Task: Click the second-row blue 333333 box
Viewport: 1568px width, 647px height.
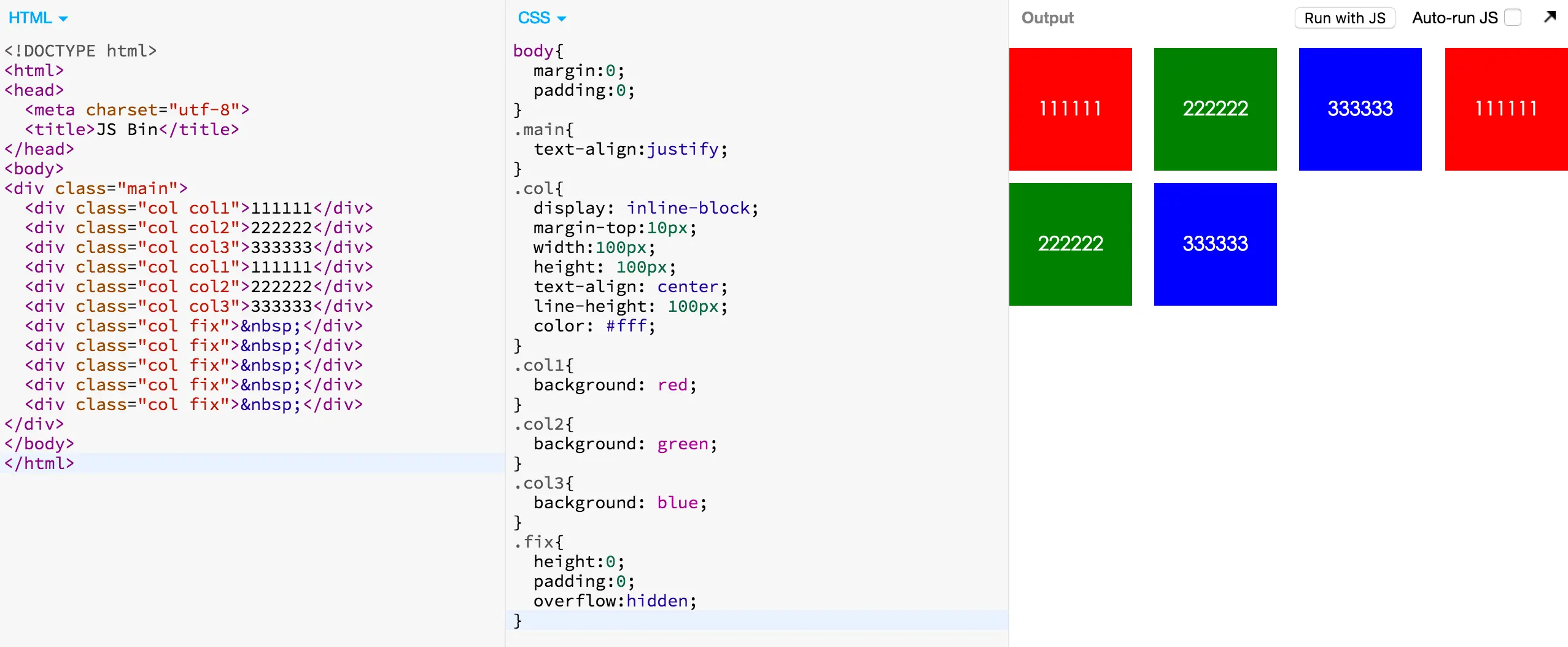Action: click(1215, 244)
